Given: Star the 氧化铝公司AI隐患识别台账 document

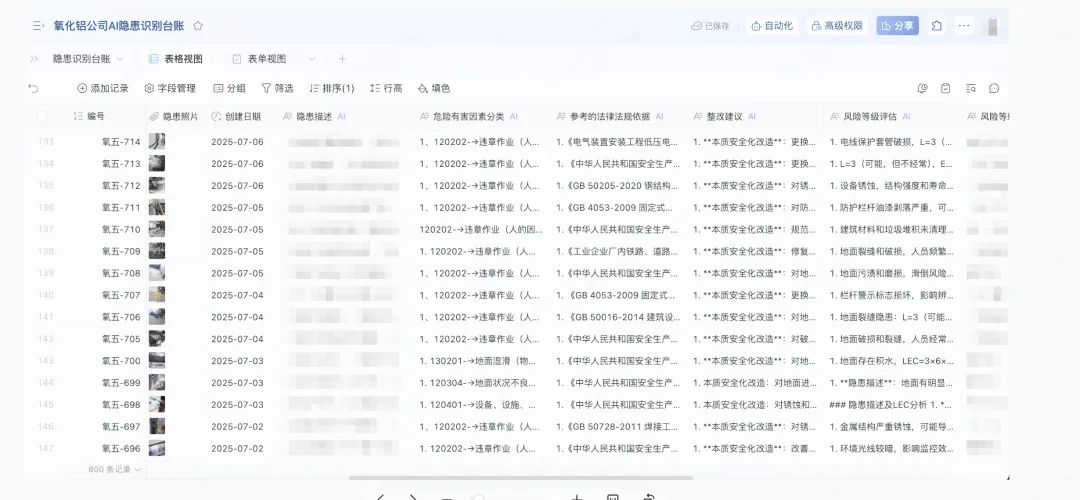Looking at the screenshot, I should tap(198, 26).
